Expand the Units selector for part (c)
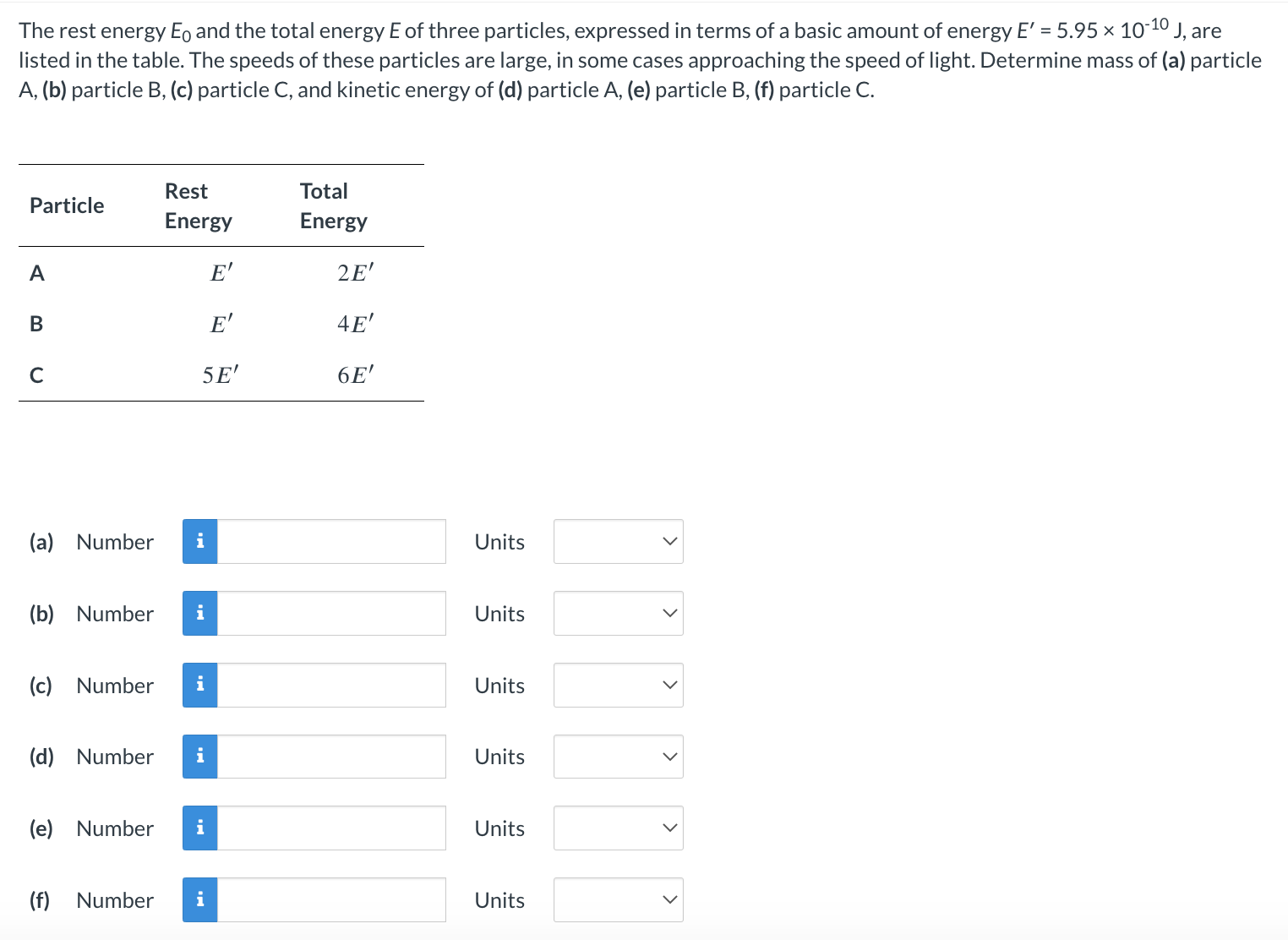The width and height of the screenshot is (1288, 940). point(618,686)
